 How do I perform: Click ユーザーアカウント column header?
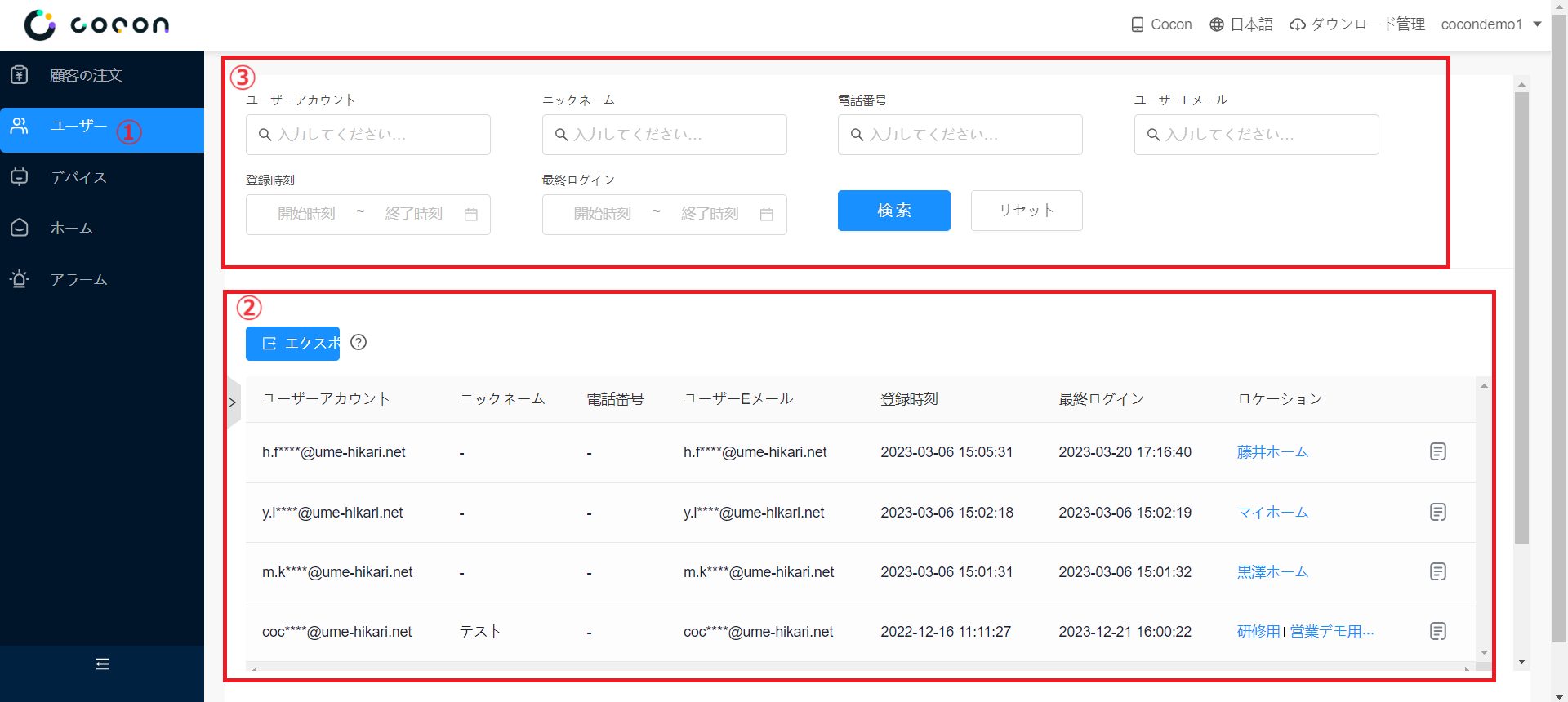click(326, 399)
